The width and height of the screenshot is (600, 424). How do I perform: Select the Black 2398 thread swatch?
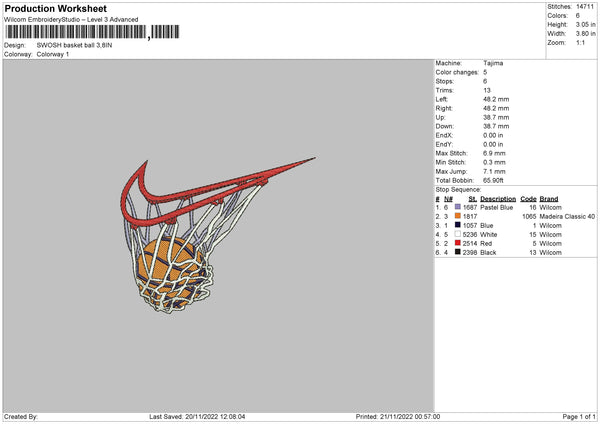(x=458, y=252)
